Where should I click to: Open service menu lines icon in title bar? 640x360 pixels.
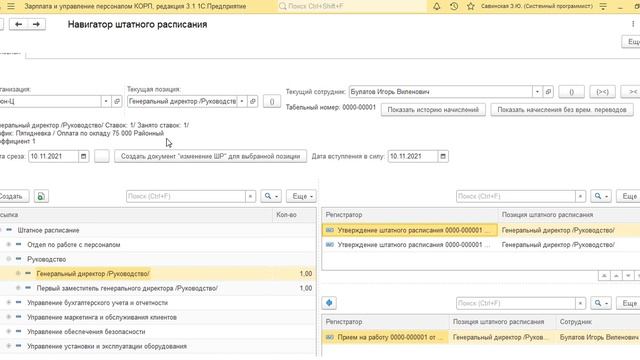[603, 7]
